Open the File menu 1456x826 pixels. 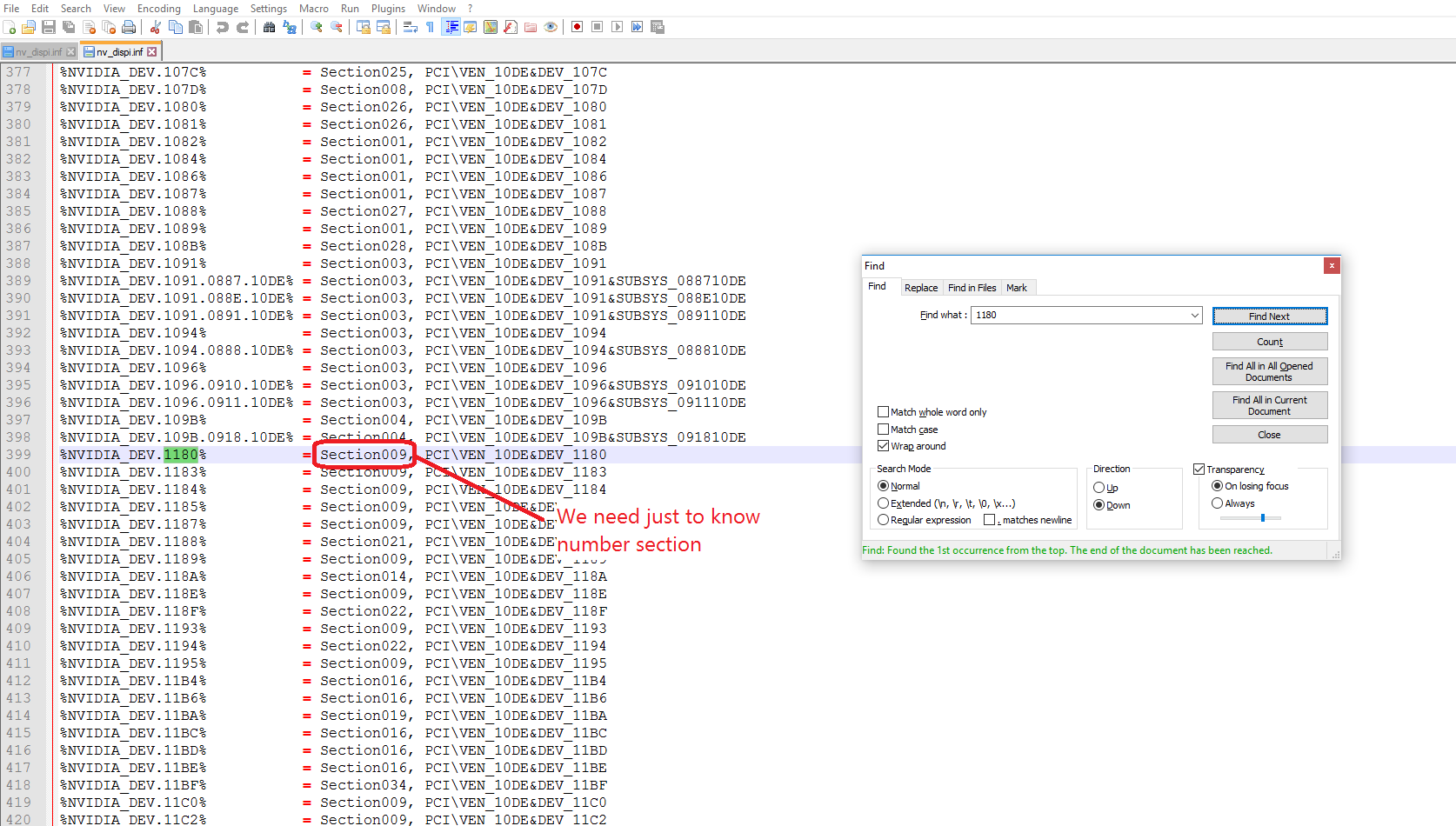point(11,9)
